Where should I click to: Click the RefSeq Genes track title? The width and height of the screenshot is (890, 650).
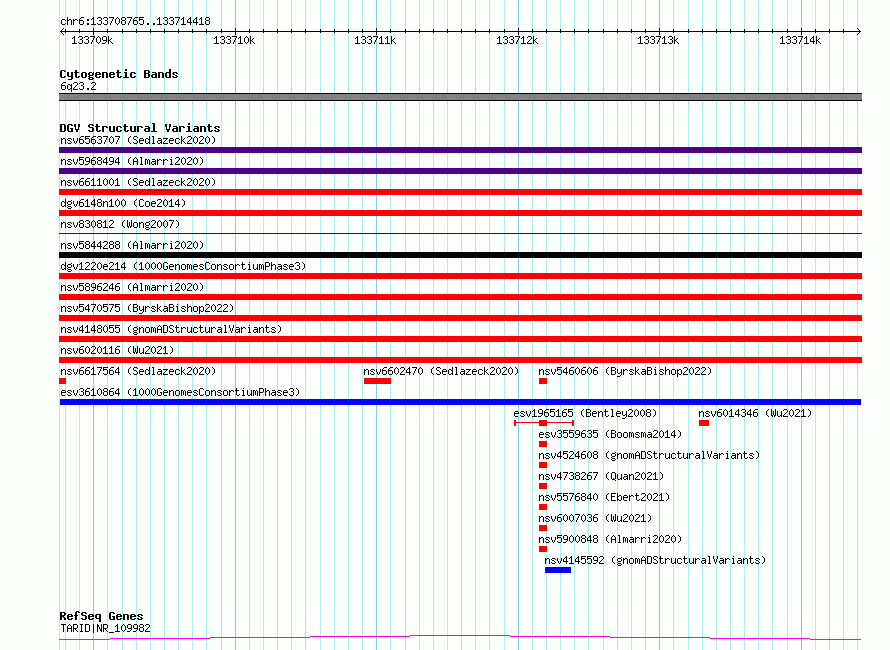(101, 616)
